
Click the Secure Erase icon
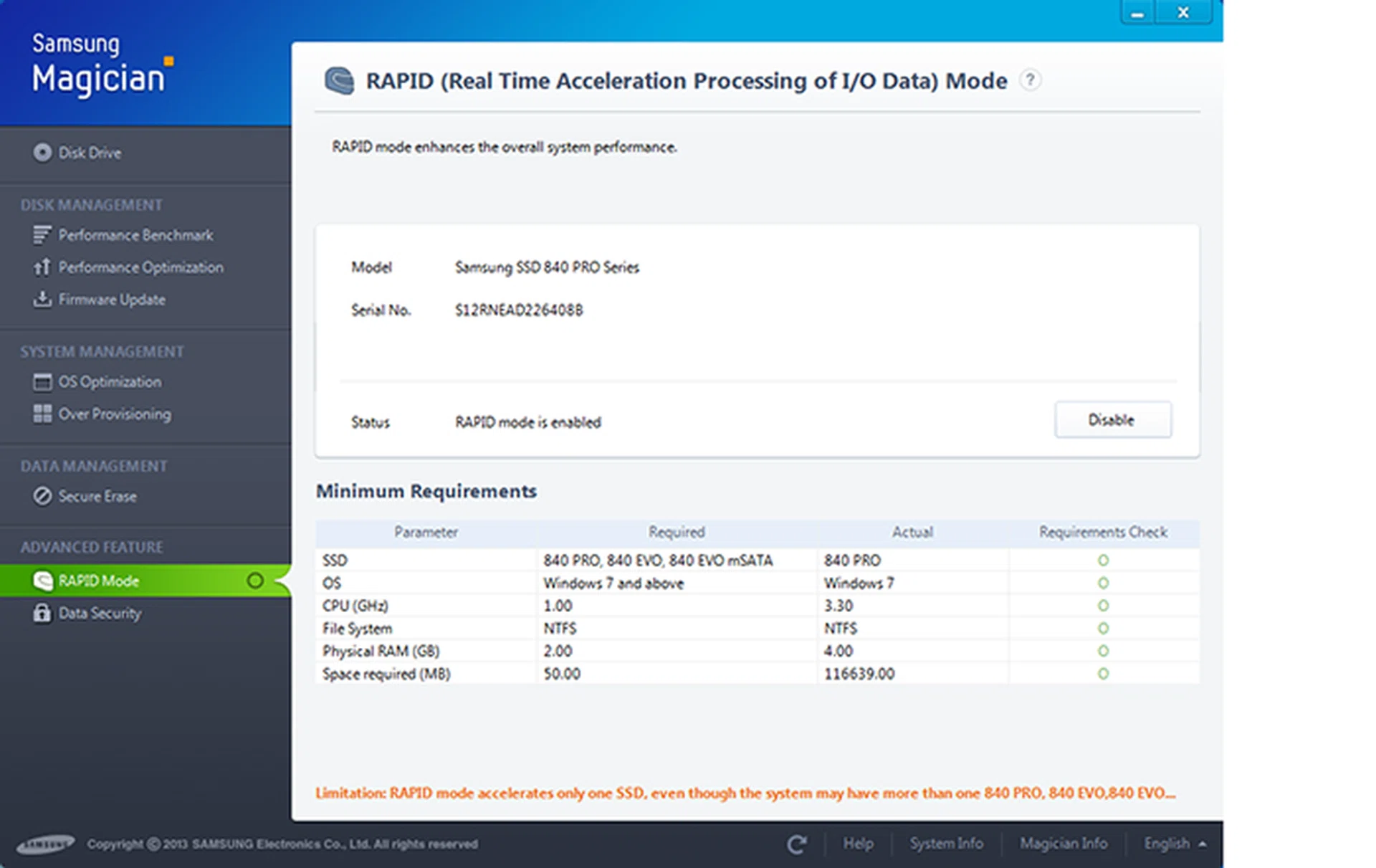(x=42, y=496)
